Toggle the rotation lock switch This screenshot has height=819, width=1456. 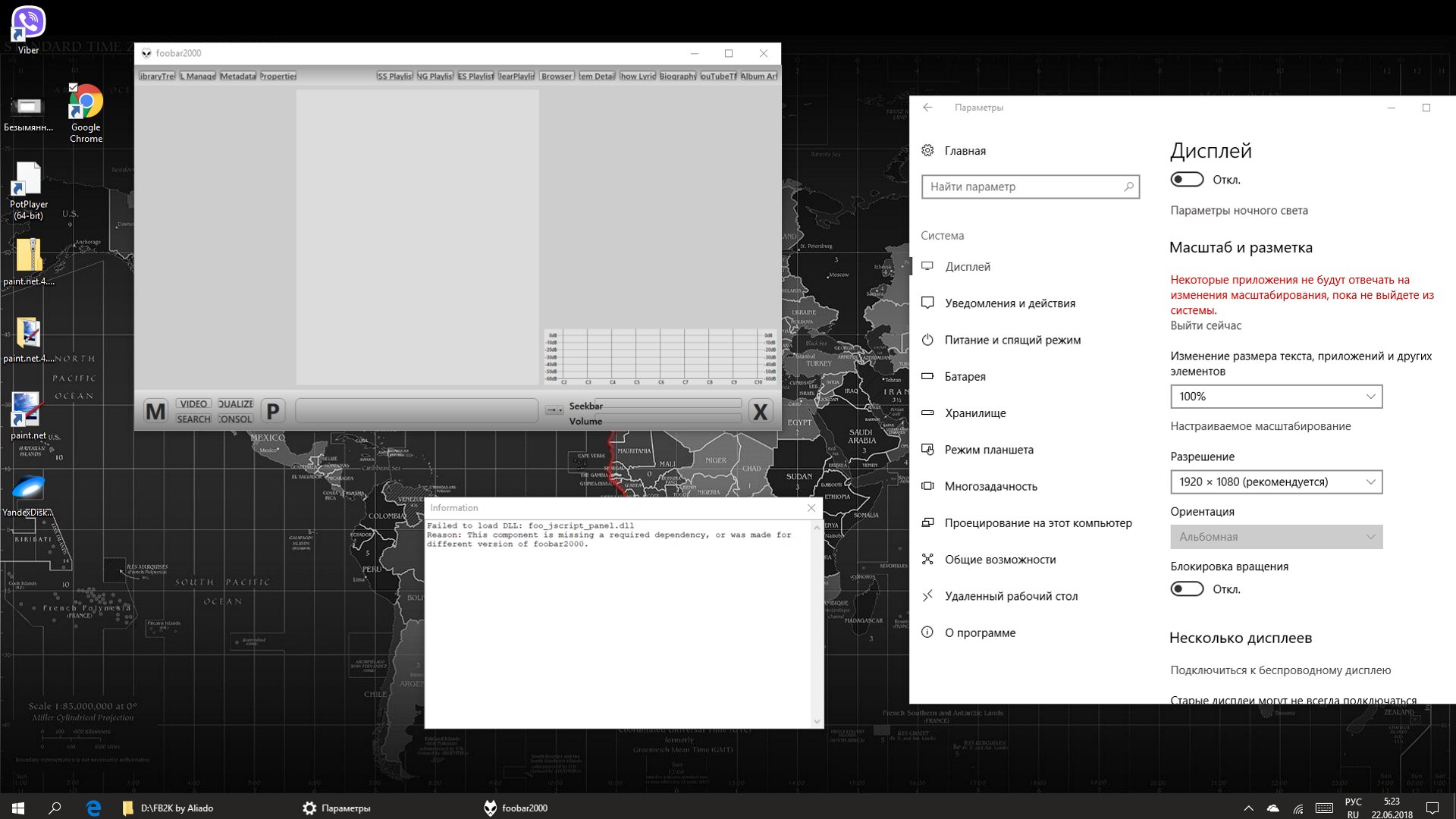[1187, 589]
